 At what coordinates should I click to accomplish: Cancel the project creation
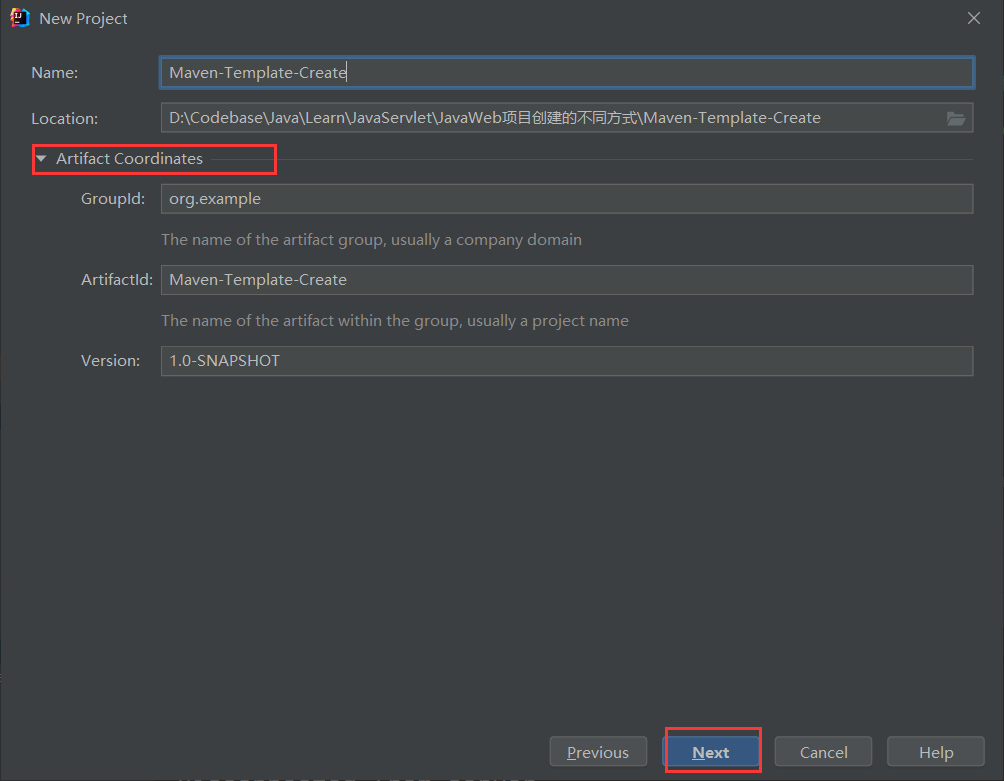pyautogui.click(x=823, y=752)
